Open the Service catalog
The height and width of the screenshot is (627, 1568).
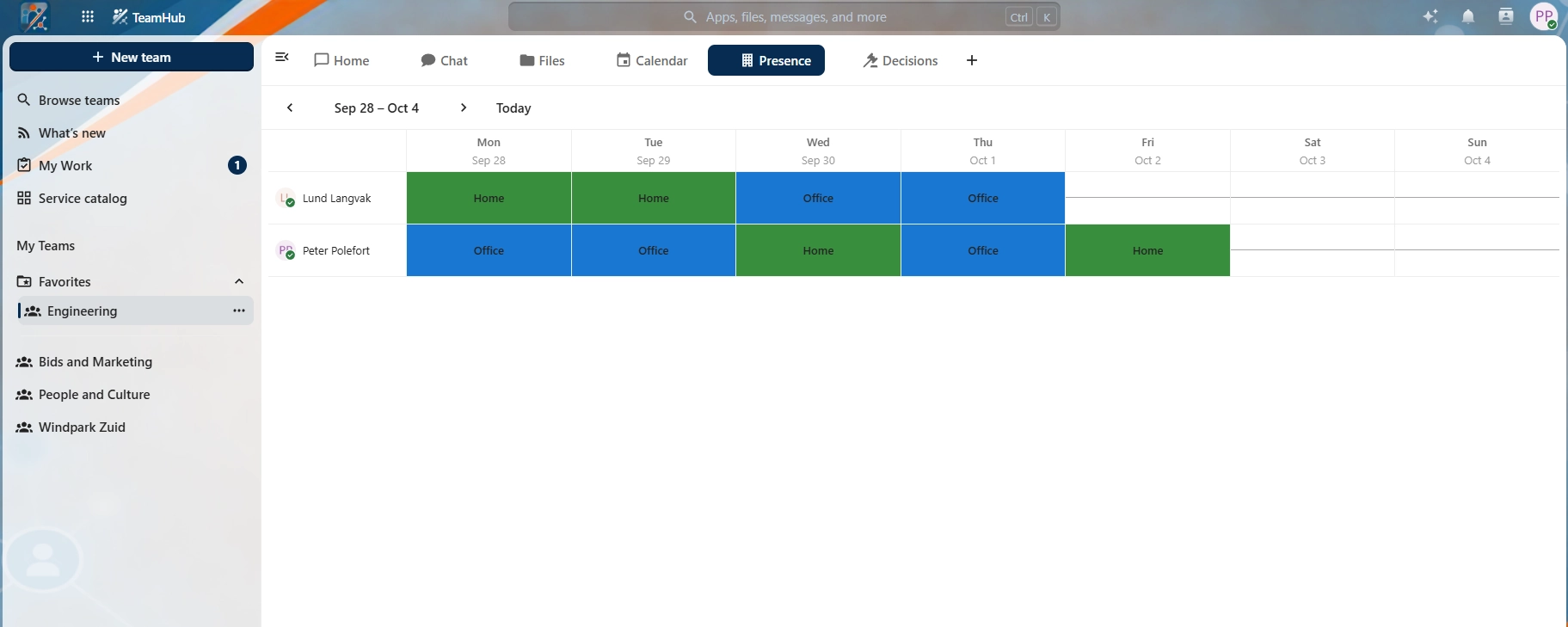click(x=132, y=198)
